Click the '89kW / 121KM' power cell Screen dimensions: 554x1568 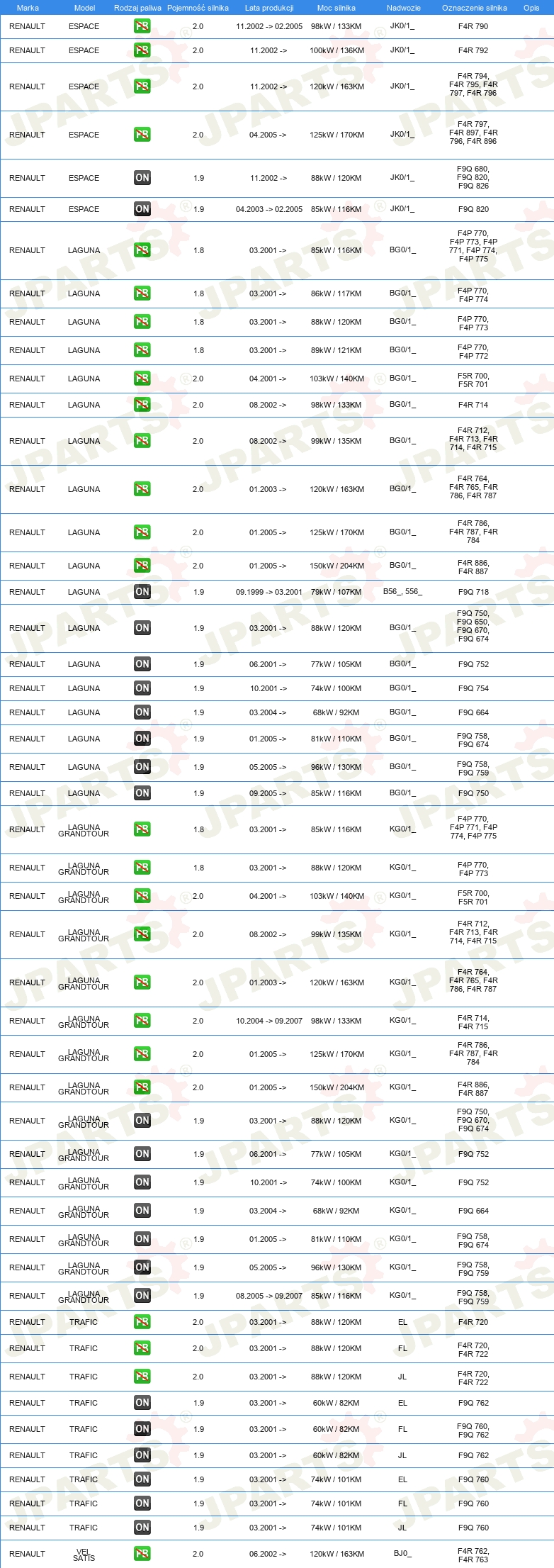point(336,350)
